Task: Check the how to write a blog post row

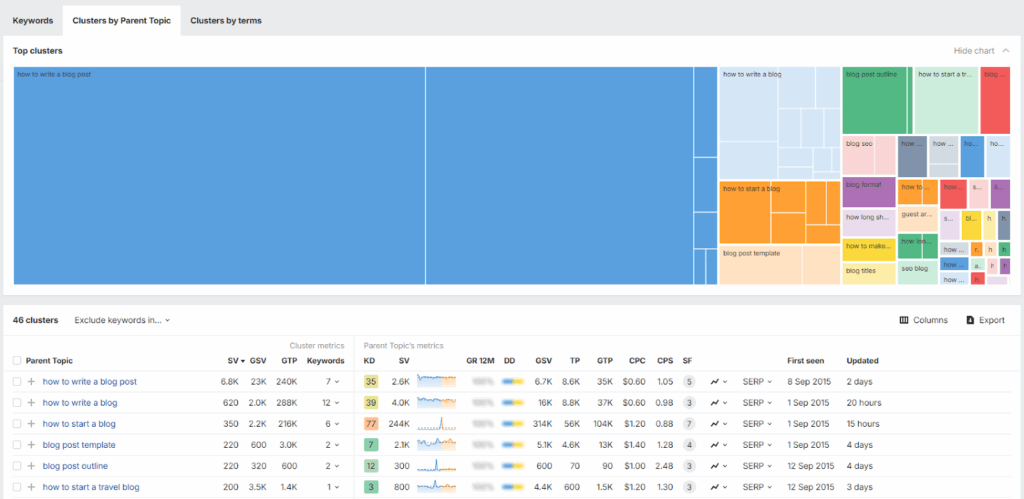Action: 17,381
